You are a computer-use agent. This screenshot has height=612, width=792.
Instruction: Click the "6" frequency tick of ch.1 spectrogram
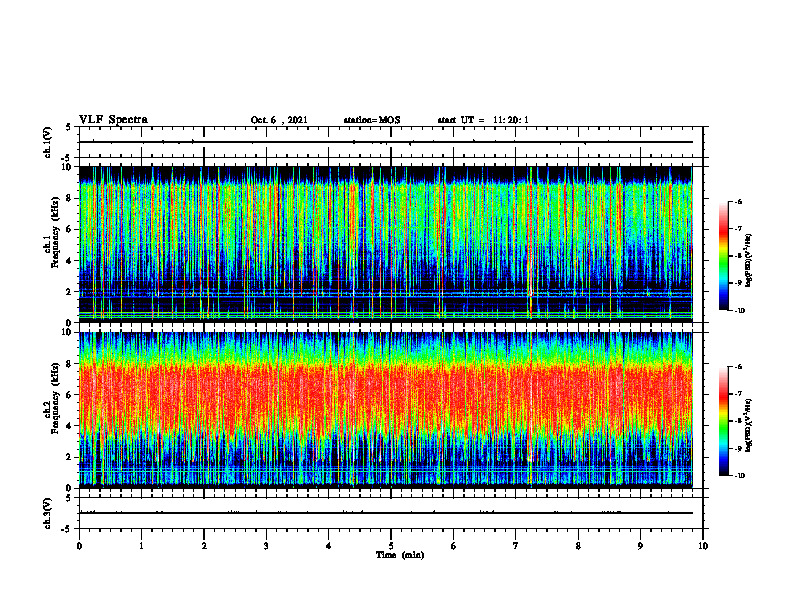(x=70, y=229)
